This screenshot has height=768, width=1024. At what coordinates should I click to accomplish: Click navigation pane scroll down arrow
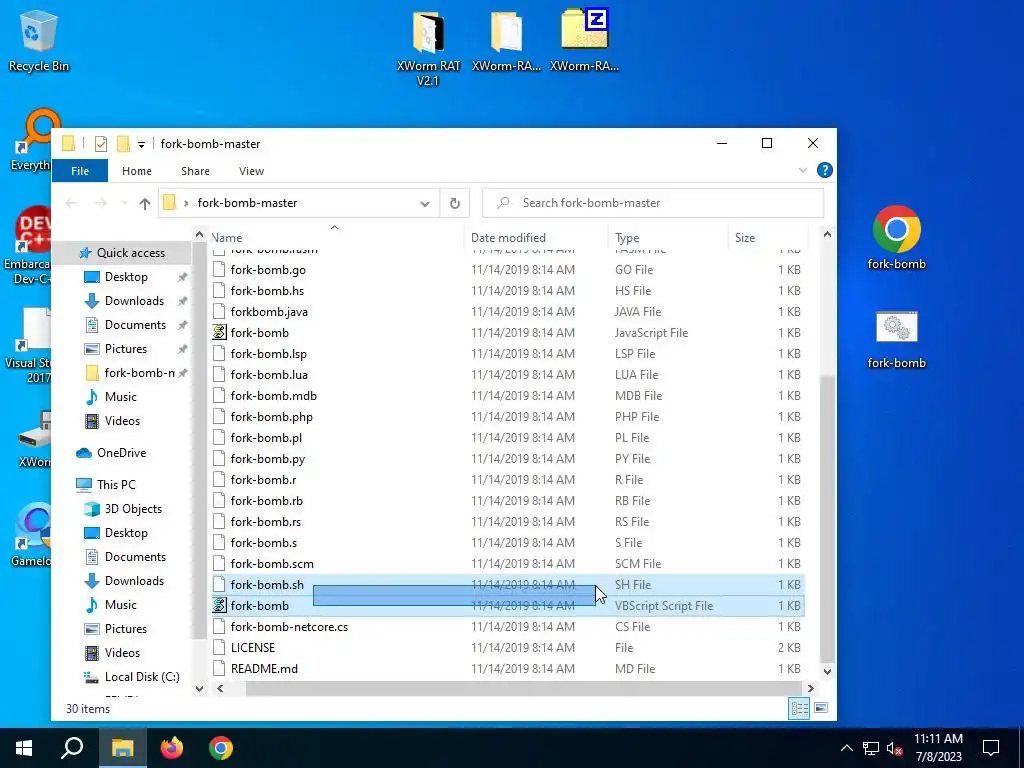click(199, 688)
